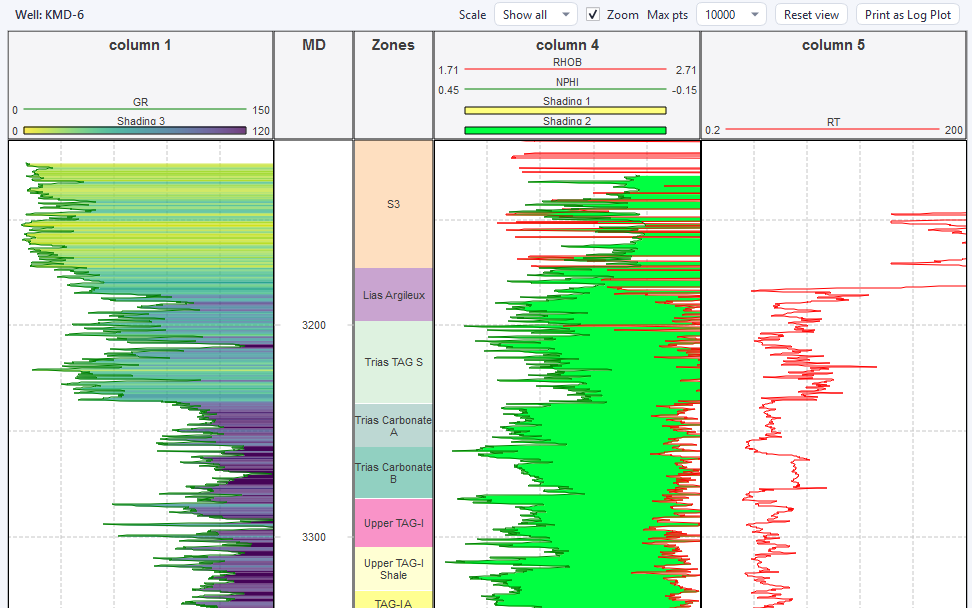Open the Max pts 10000 dropdown
Screen dimensions: 972x608
tap(731, 14)
